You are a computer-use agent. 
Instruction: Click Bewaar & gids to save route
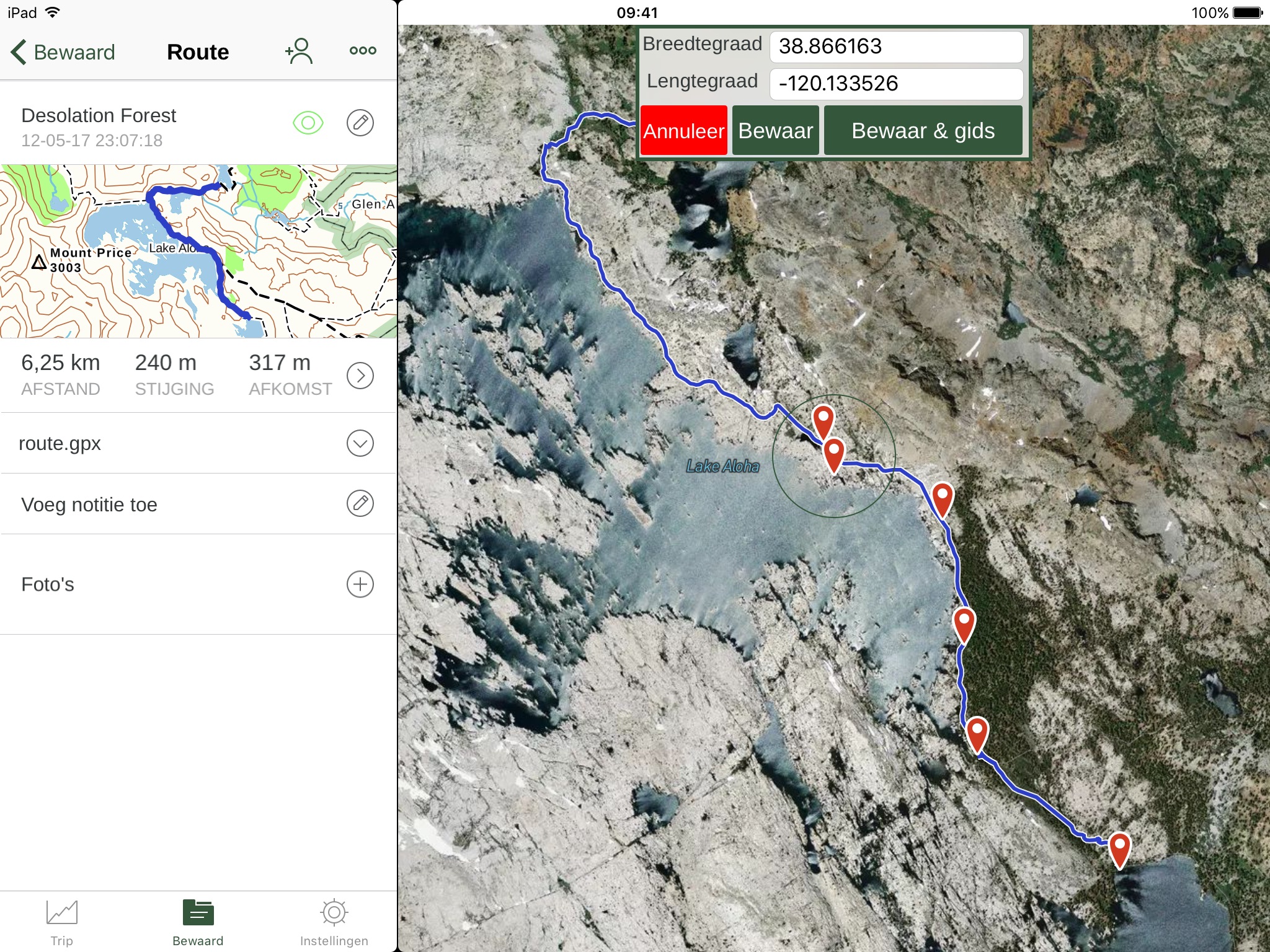922,130
